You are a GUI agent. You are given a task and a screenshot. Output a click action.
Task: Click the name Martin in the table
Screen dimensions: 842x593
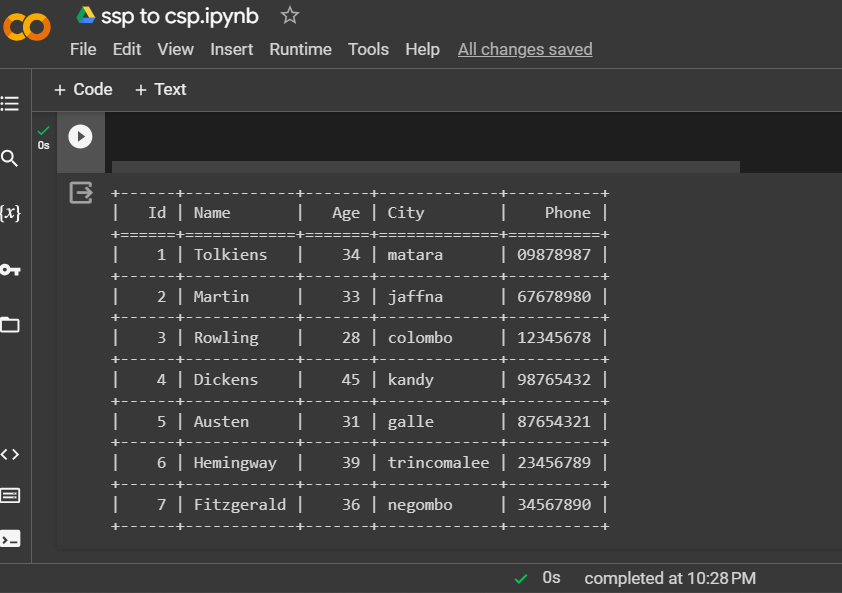click(221, 296)
